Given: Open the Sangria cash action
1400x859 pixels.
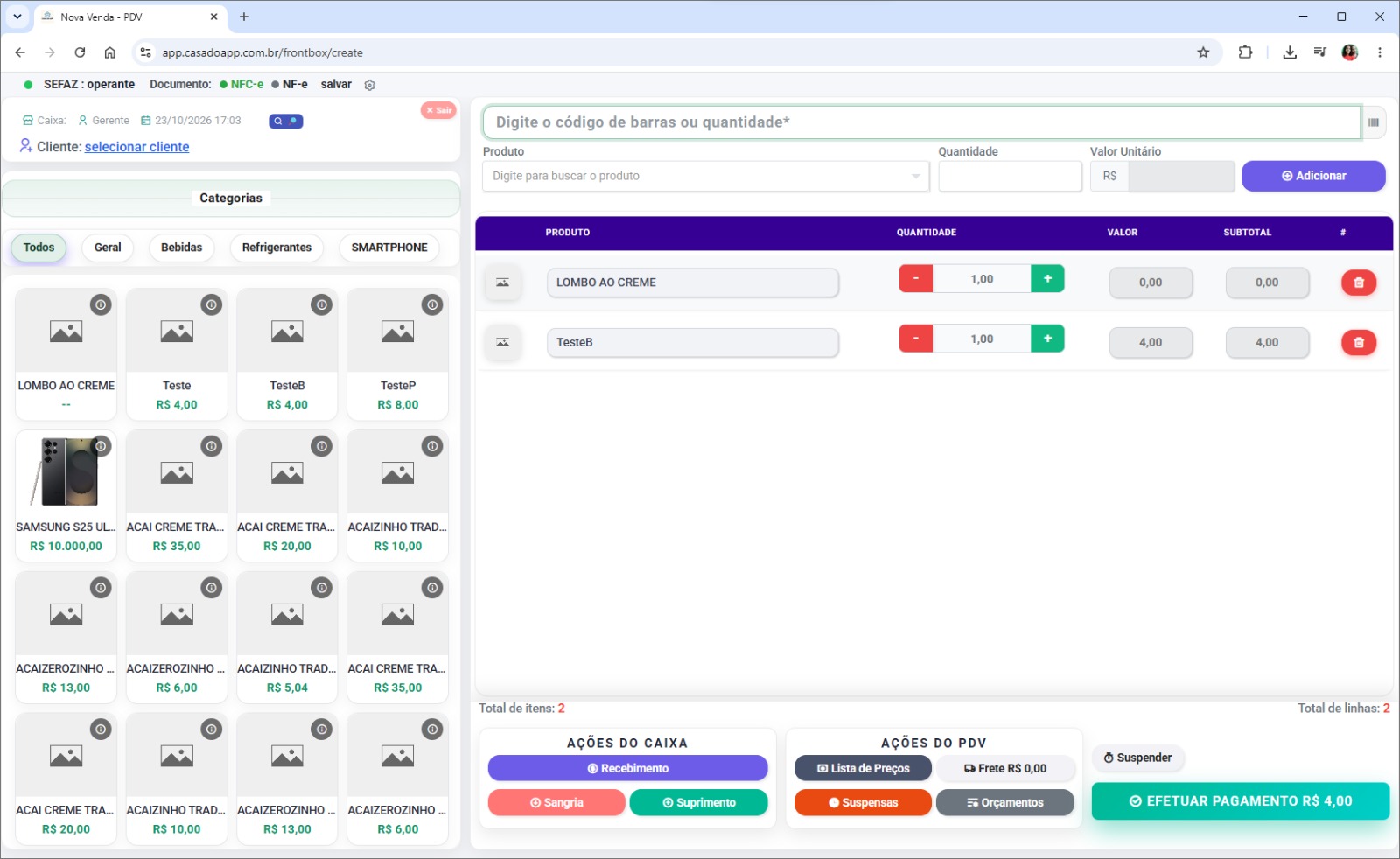Looking at the screenshot, I should tap(556, 802).
